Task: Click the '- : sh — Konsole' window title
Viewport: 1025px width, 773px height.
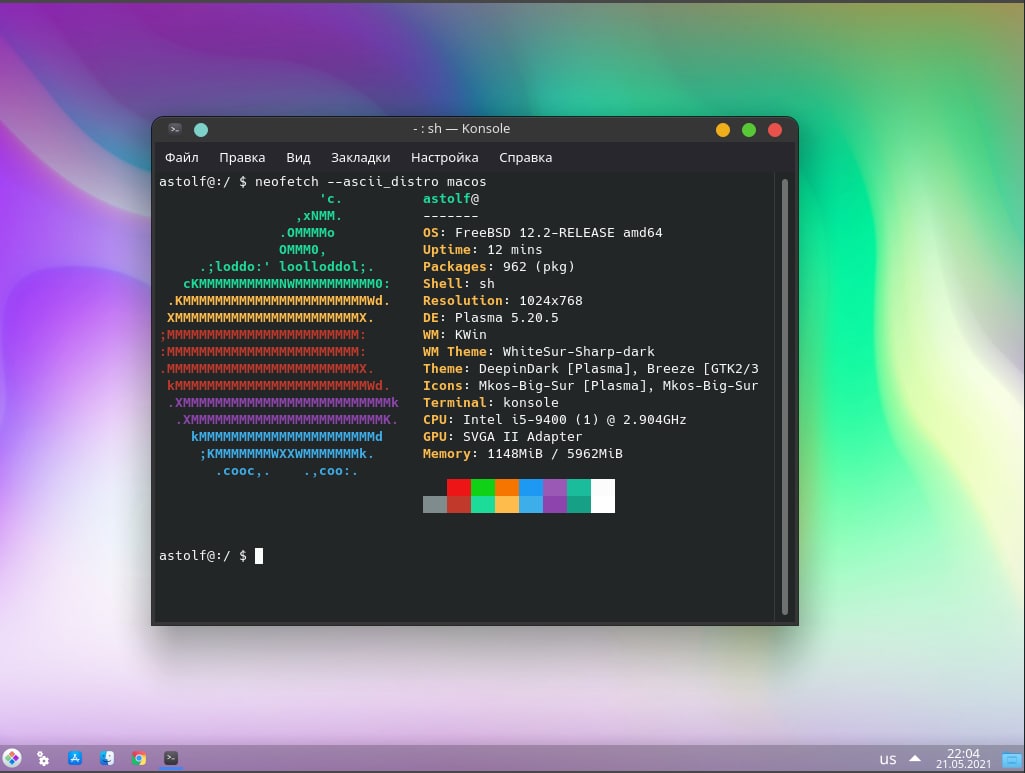Action: click(x=462, y=129)
